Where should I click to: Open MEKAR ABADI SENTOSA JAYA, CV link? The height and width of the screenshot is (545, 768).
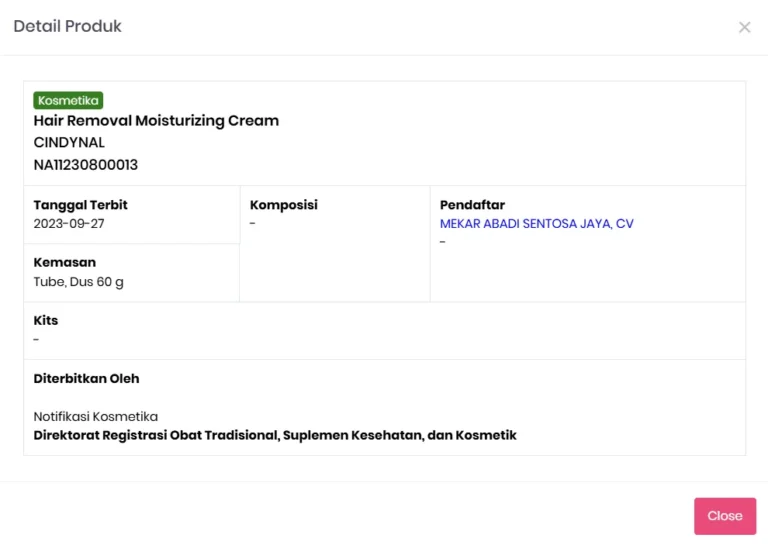point(536,224)
